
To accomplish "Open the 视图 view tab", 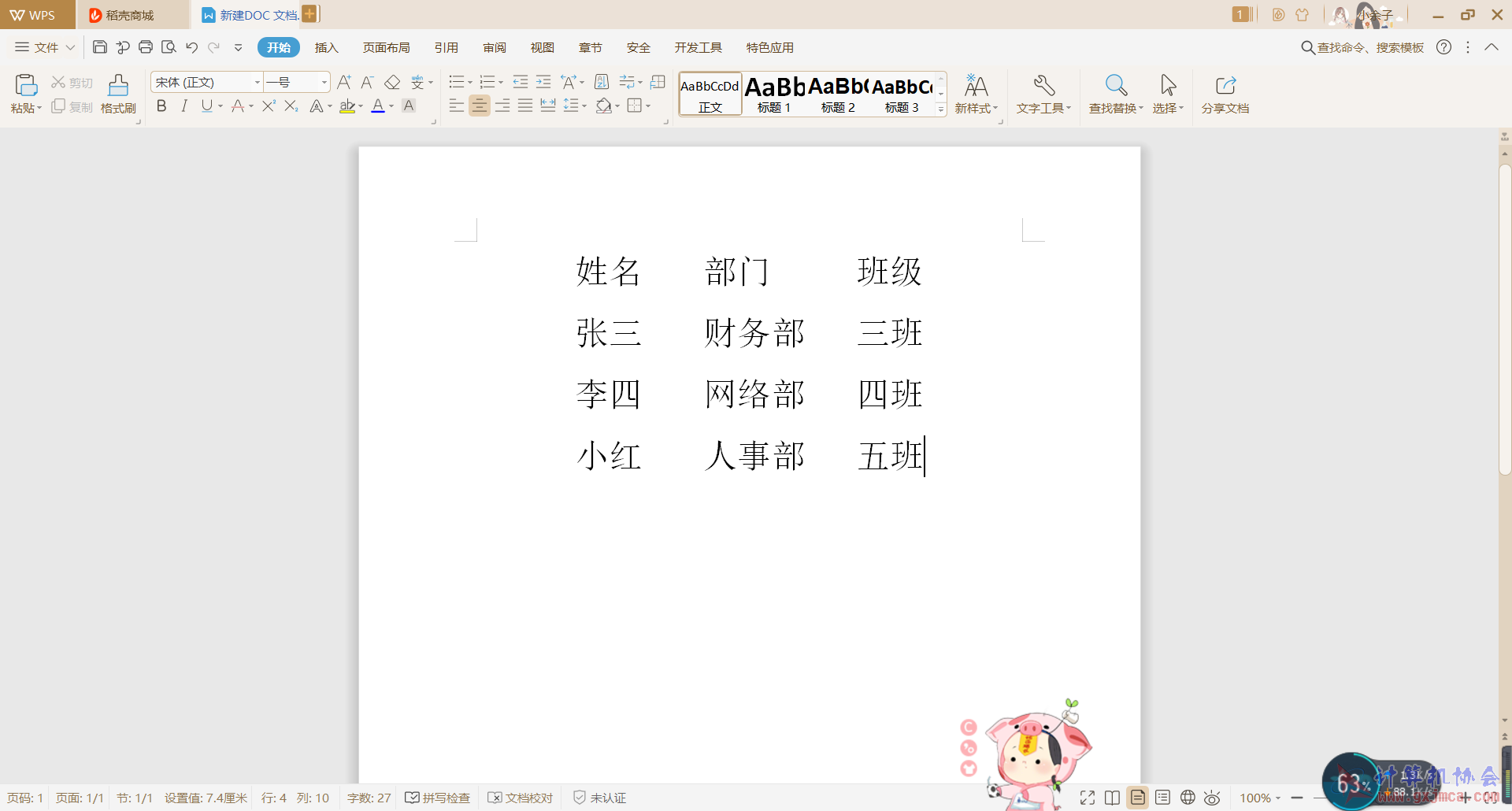I will tap(543, 47).
